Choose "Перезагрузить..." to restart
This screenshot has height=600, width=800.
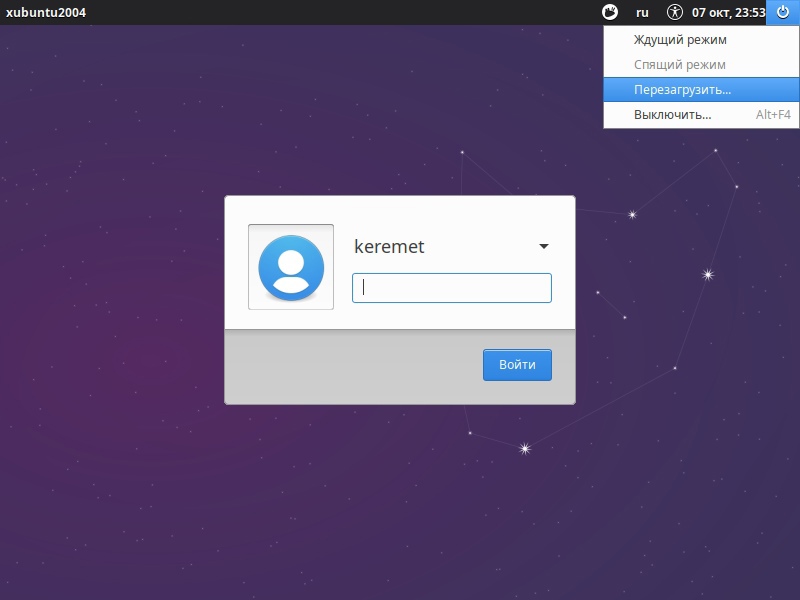tap(682, 90)
